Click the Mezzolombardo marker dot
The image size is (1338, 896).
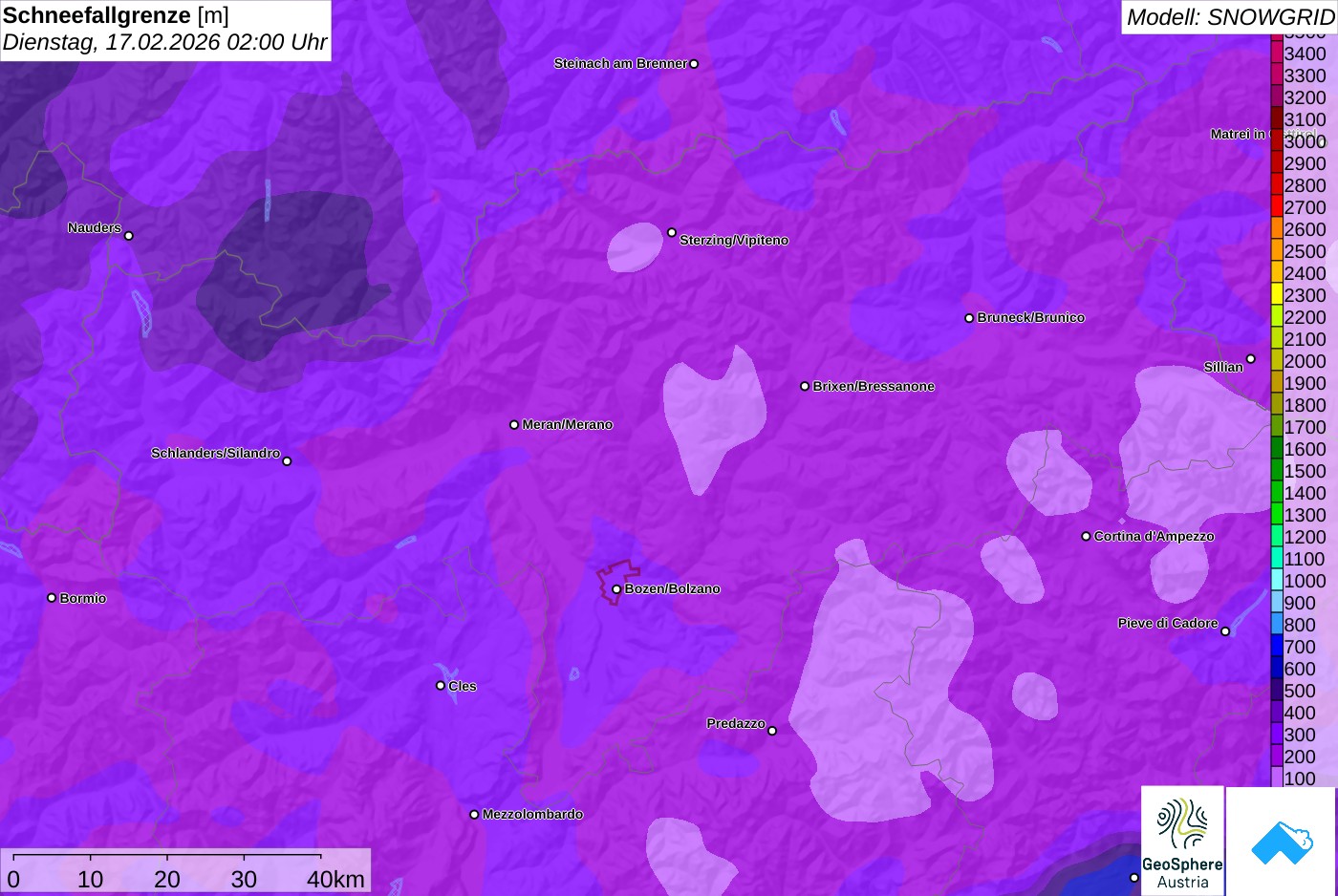[x=474, y=815]
